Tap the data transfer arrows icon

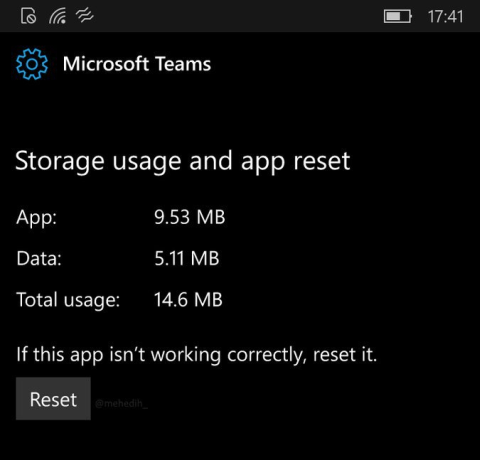84,16
